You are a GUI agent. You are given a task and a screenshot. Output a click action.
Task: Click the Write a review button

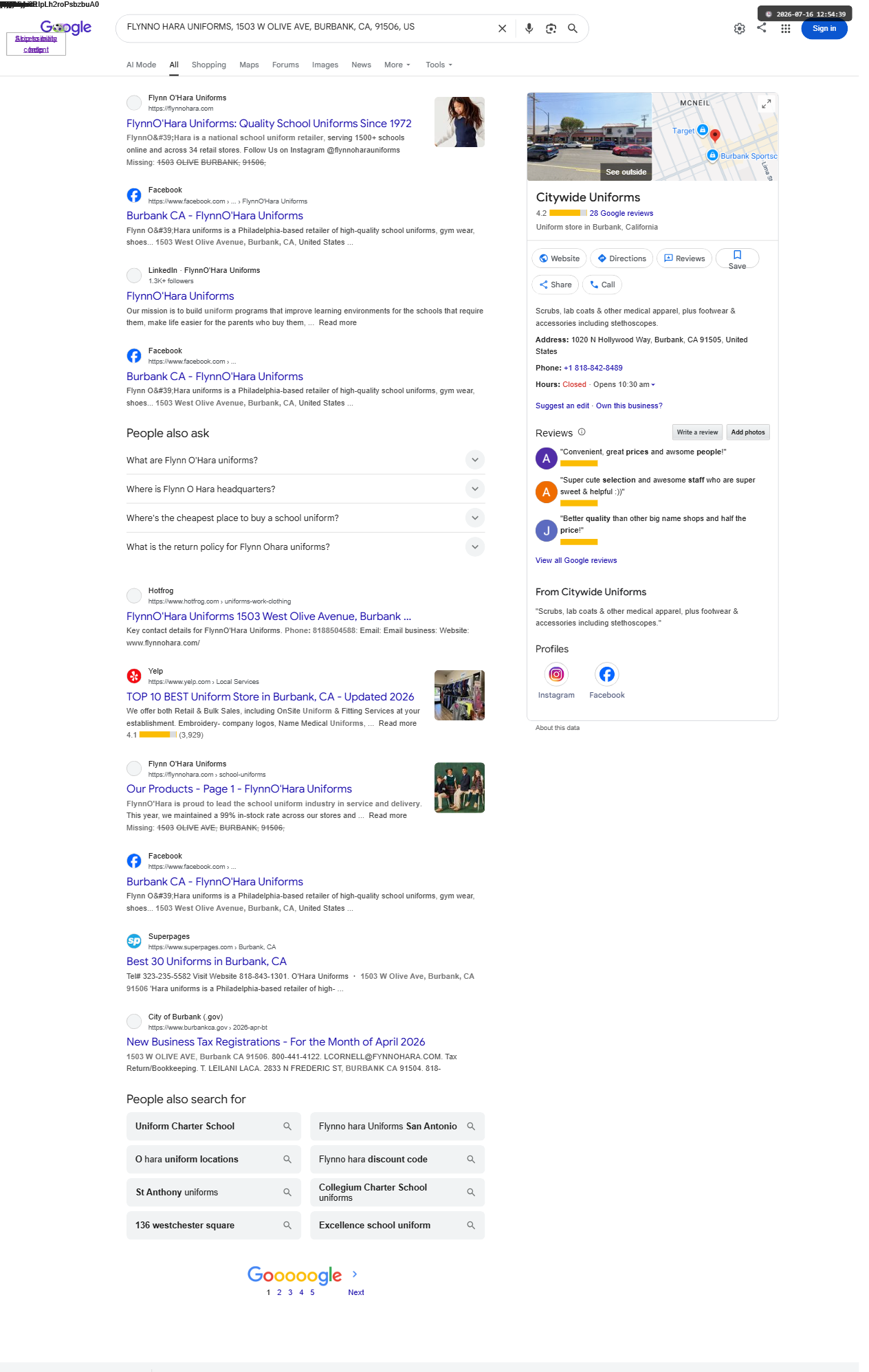pos(697,432)
